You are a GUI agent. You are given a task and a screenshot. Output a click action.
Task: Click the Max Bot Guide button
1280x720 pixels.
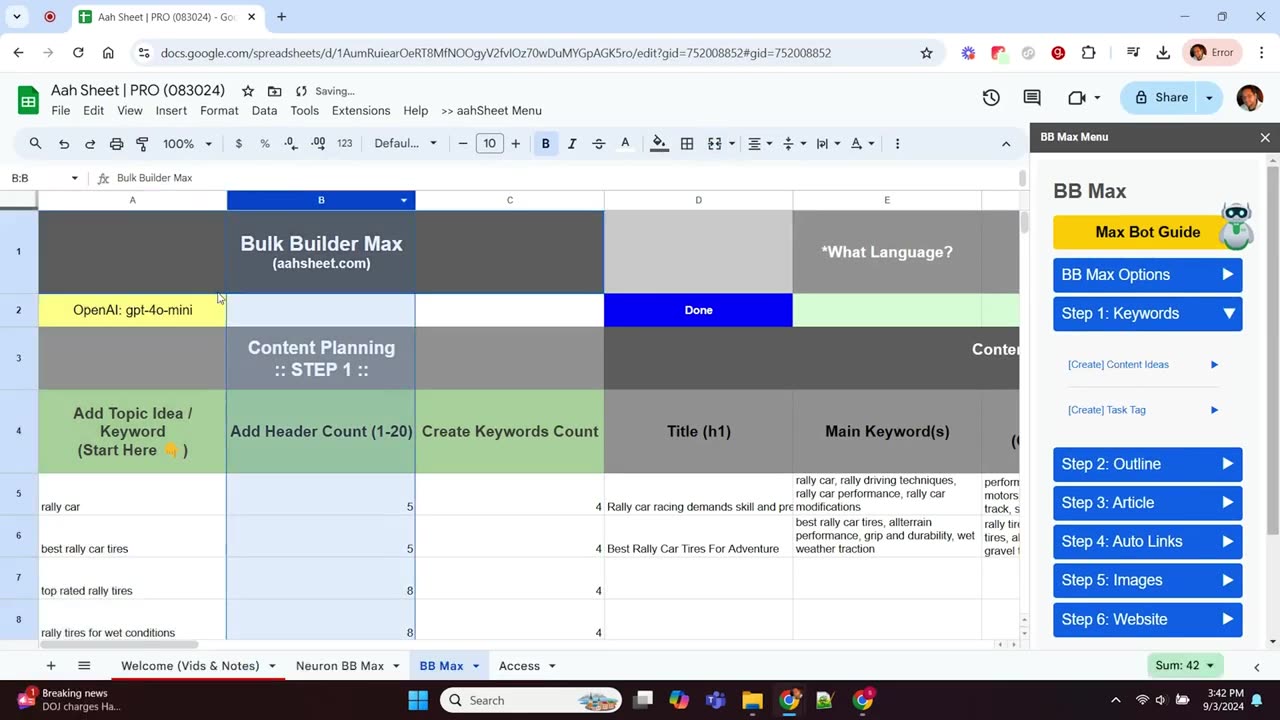click(1147, 232)
